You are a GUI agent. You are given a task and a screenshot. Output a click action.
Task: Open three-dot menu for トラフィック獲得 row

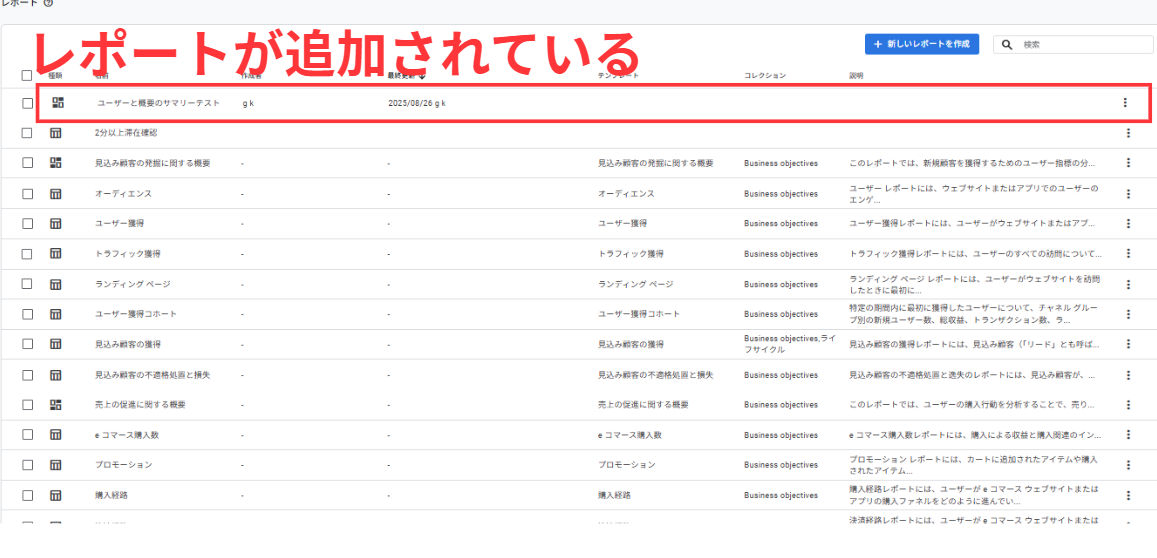click(1128, 254)
